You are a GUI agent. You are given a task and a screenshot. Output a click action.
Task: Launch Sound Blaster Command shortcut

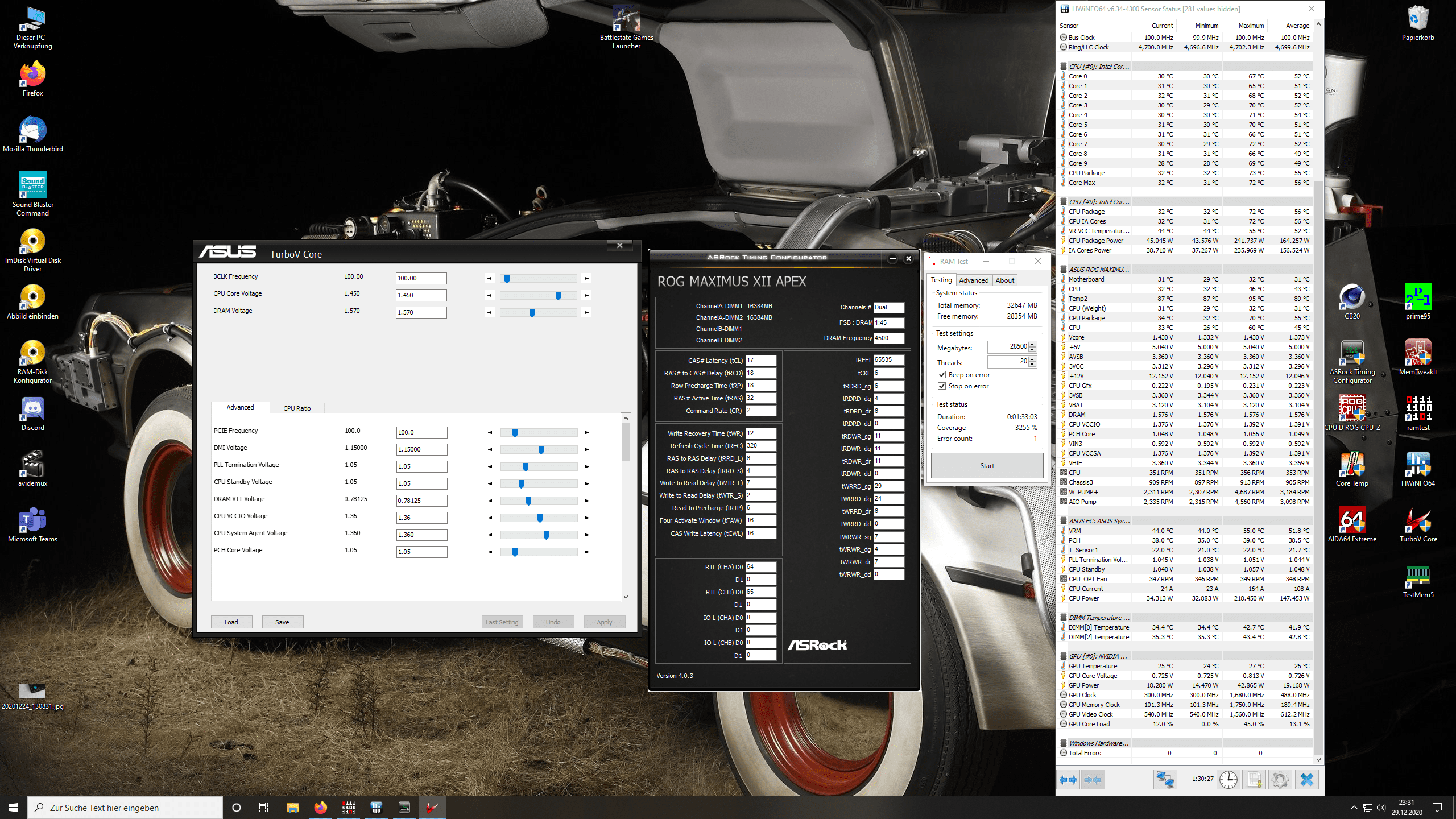(x=32, y=195)
